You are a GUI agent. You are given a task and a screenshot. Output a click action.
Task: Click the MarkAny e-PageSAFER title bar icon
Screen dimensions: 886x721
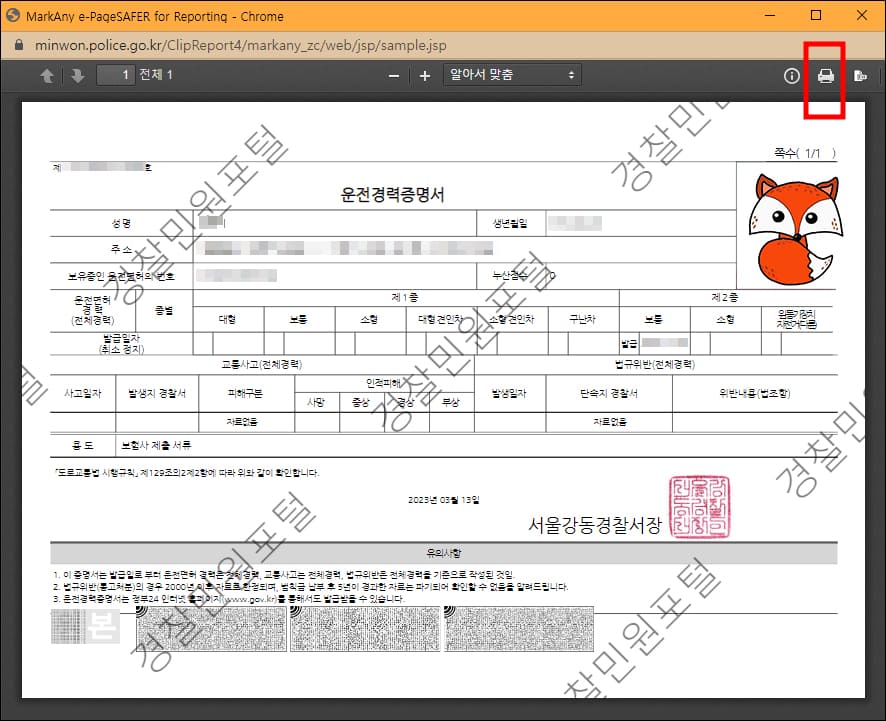click(14, 16)
